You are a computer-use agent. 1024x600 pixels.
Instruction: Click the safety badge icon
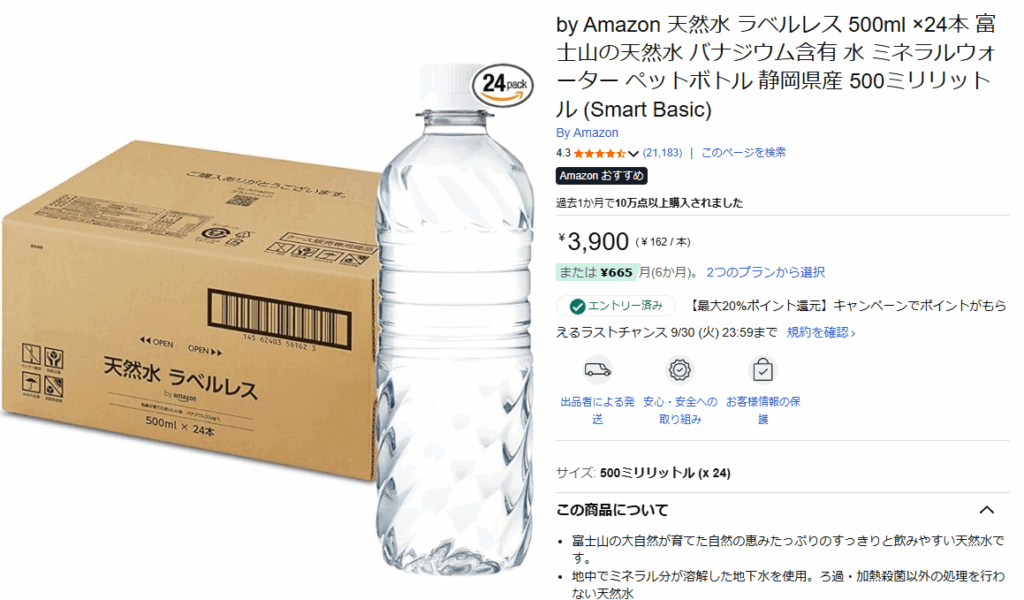(x=679, y=370)
